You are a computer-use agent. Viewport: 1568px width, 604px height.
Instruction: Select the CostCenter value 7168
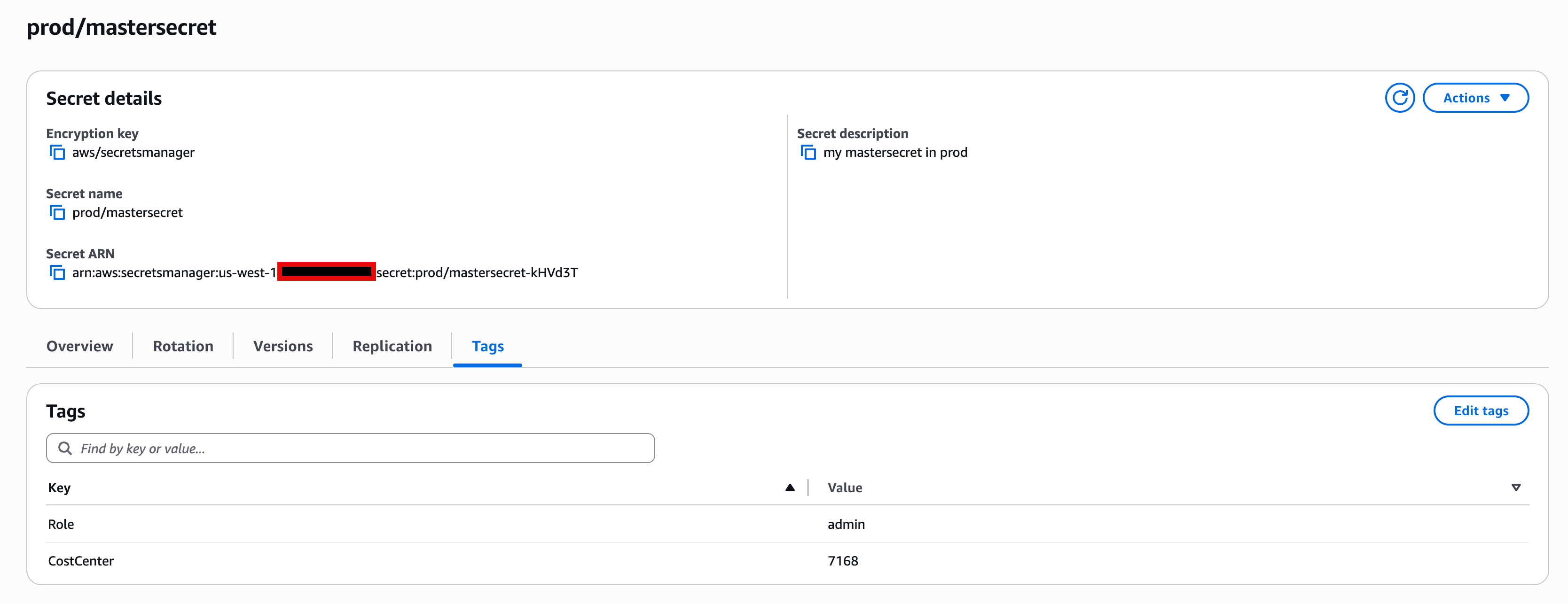[x=843, y=560]
